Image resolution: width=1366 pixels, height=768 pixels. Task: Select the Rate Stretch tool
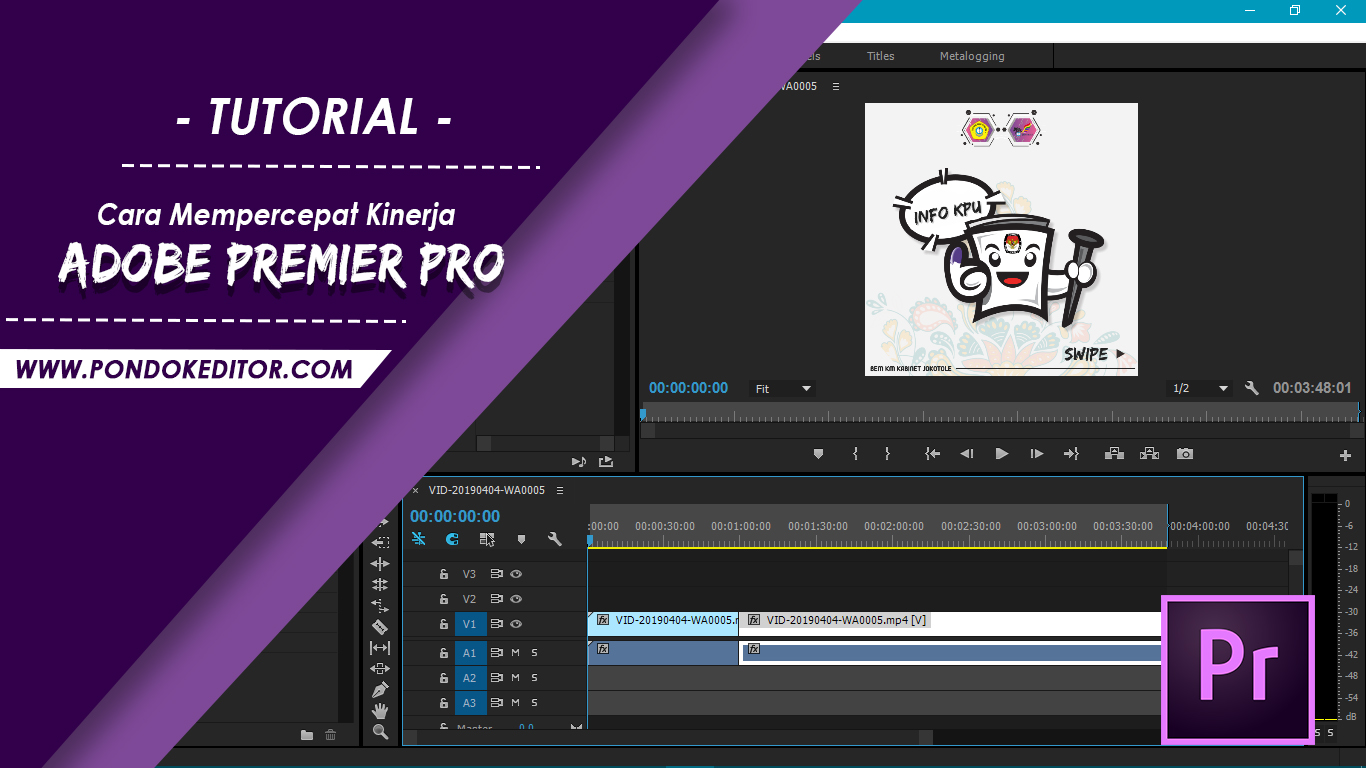pyautogui.click(x=381, y=605)
